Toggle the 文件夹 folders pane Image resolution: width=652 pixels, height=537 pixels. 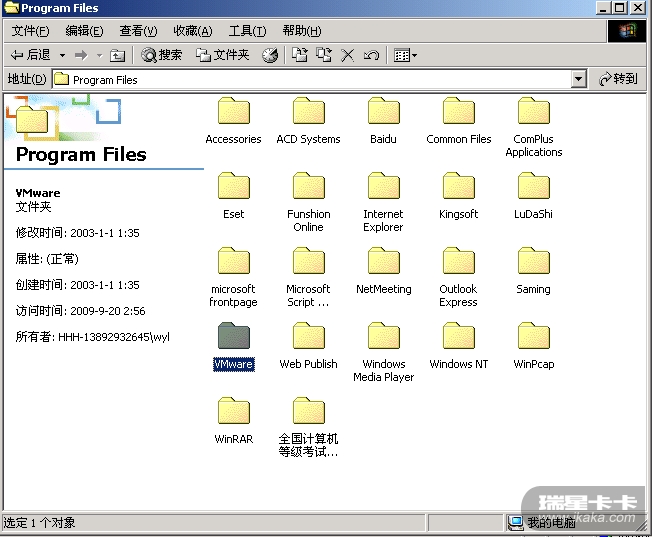click(222, 55)
